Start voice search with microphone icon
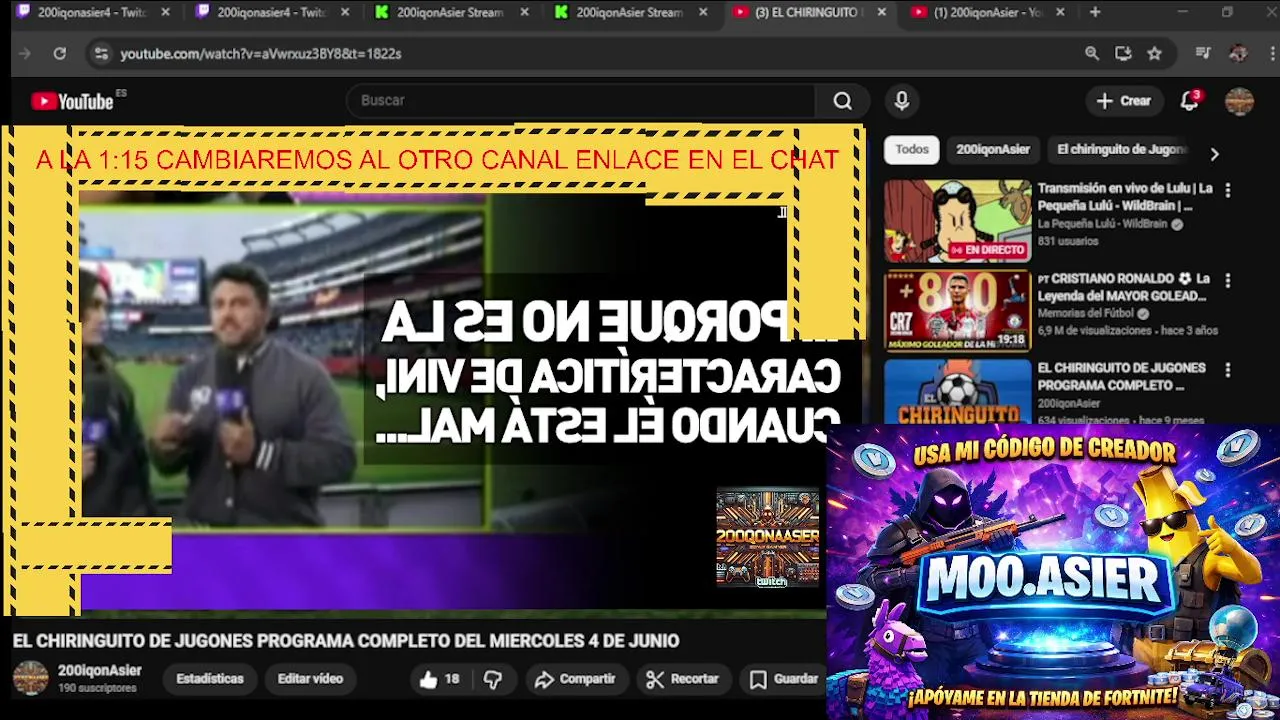The height and width of the screenshot is (720, 1280). (901, 101)
